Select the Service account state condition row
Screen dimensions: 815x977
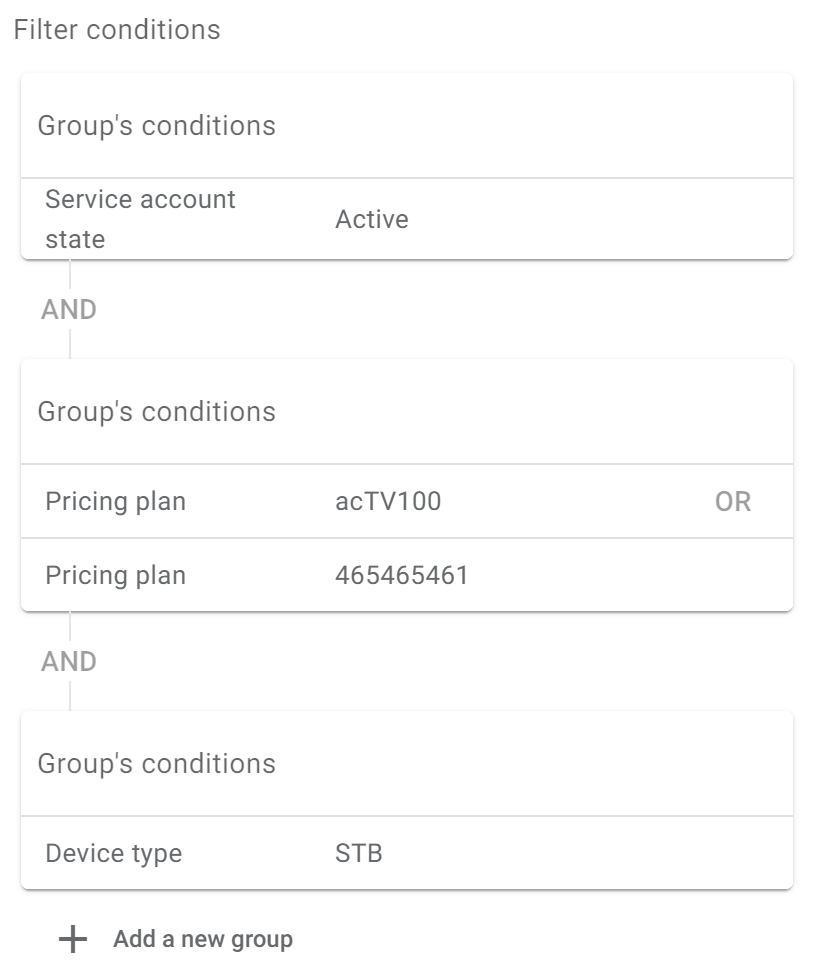point(407,219)
